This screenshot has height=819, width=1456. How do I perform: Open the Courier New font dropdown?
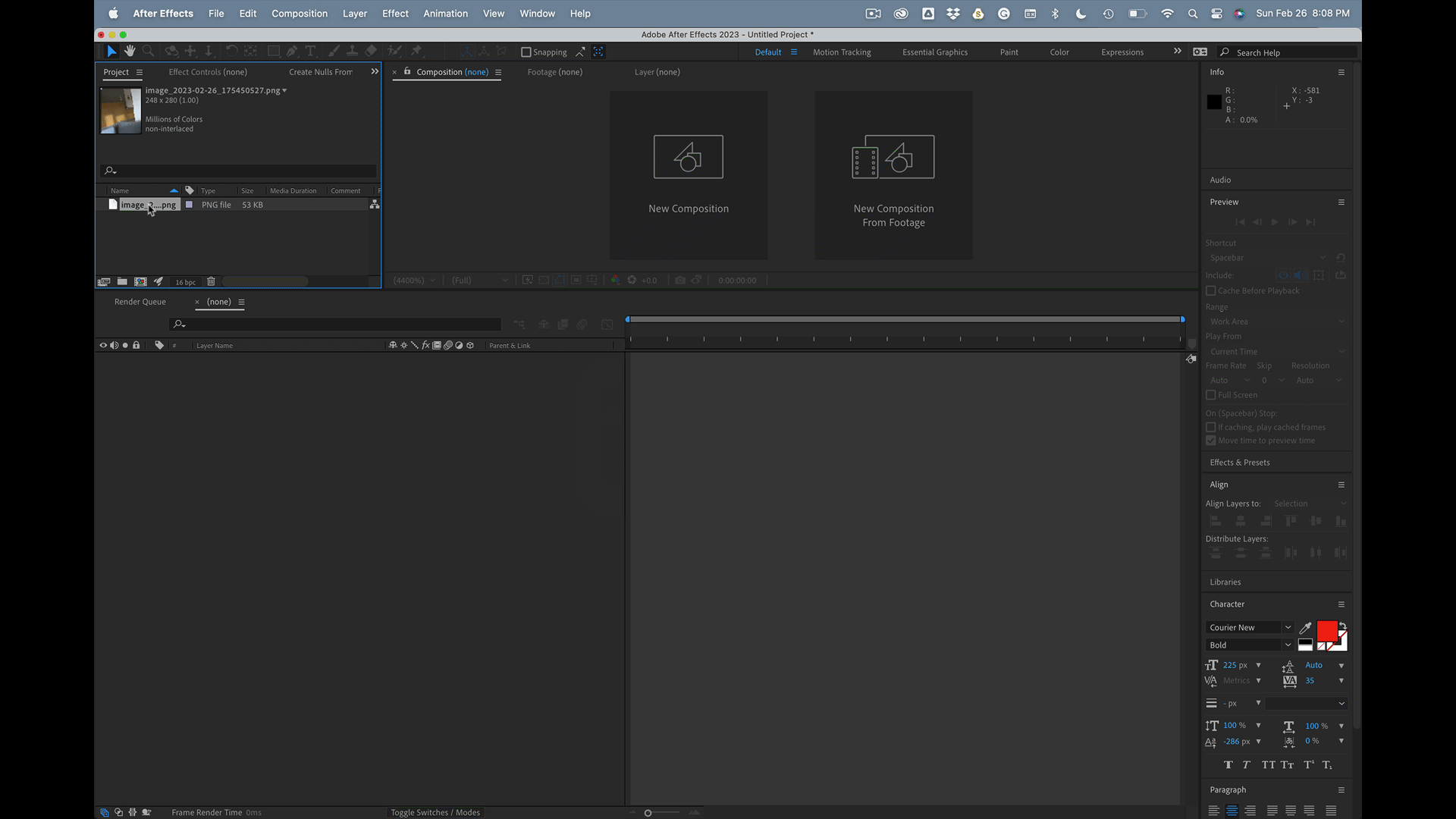(1288, 628)
